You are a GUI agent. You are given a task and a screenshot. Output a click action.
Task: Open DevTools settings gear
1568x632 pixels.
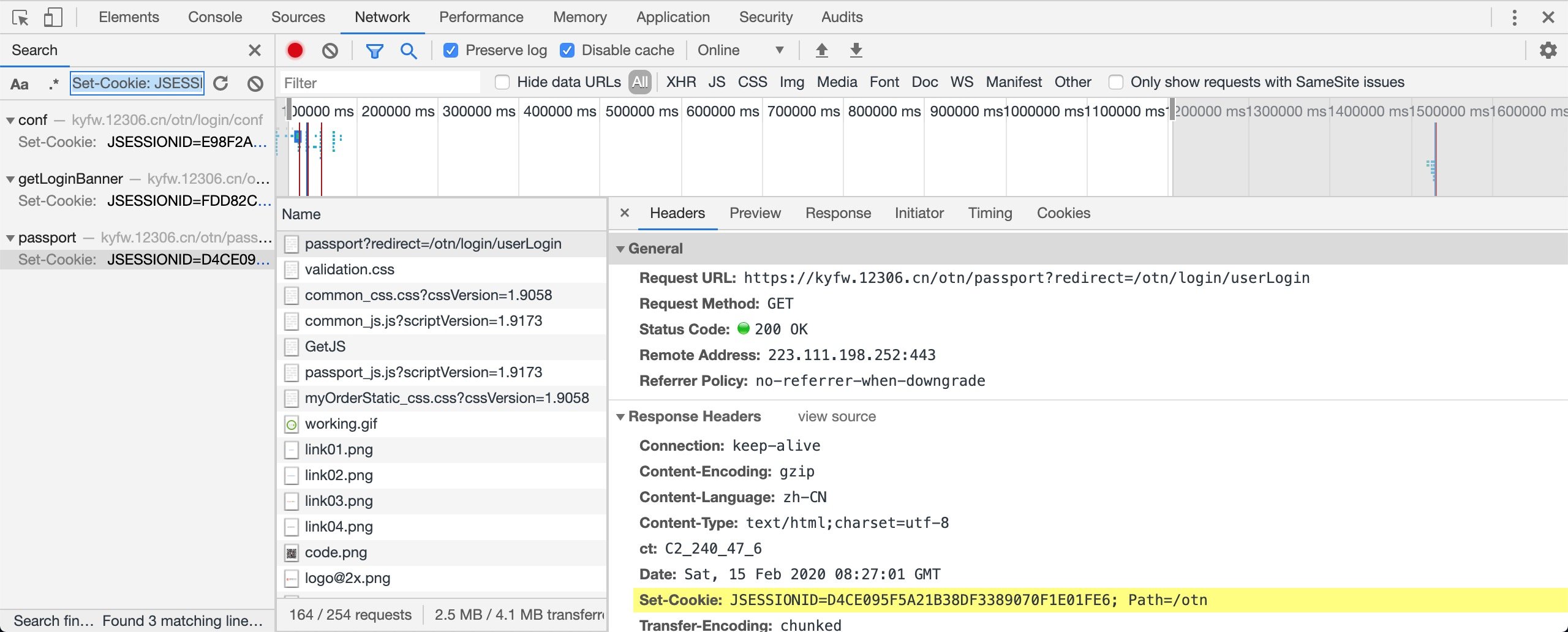[1548, 50]
